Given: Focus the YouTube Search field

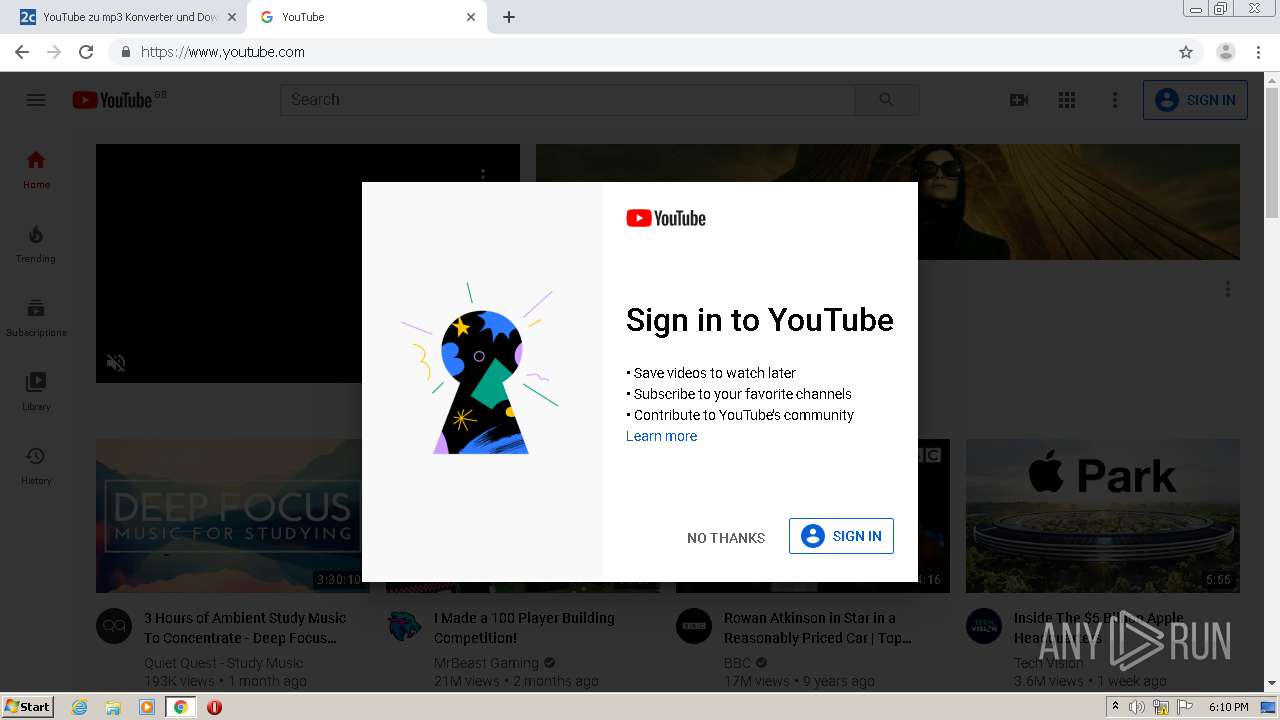Looking at the screenshot, I should tap(568, 99).
